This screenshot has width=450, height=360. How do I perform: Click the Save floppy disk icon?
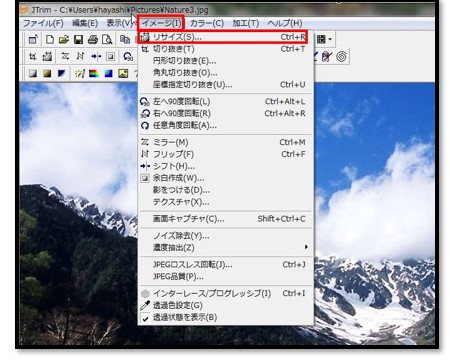coord(78,40)
